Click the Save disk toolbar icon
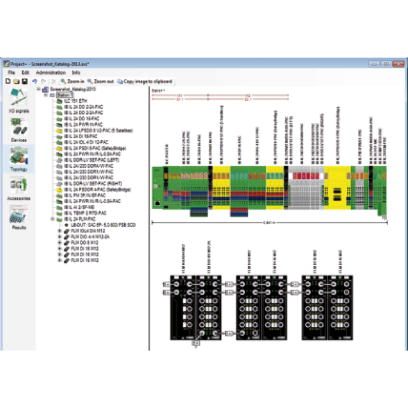This screenshot has height=408, width=408. click(x=24, y=81)
